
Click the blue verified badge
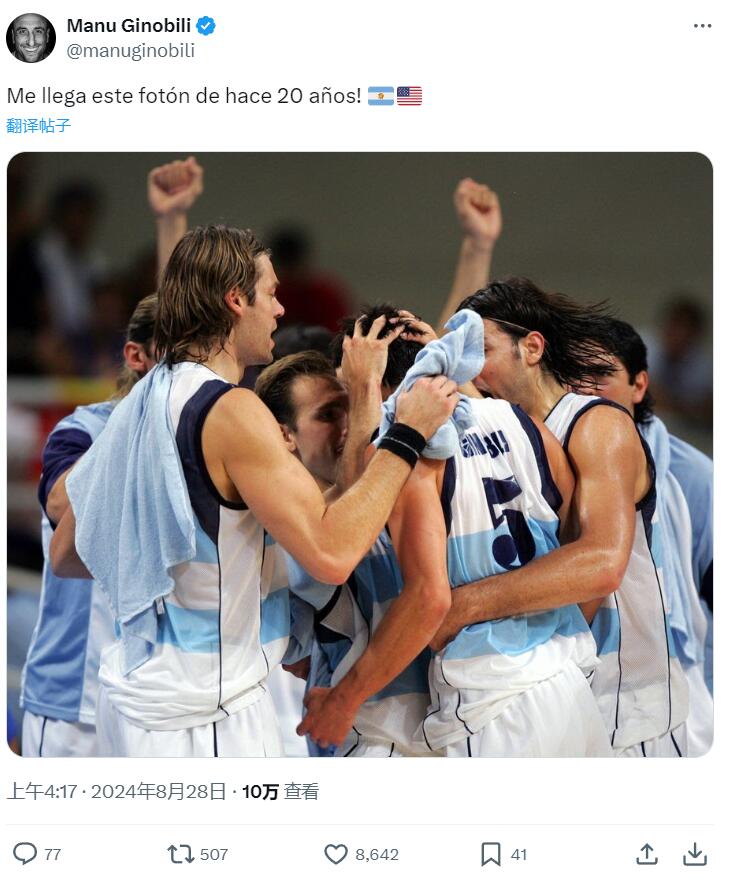click(x=206, y=26)
